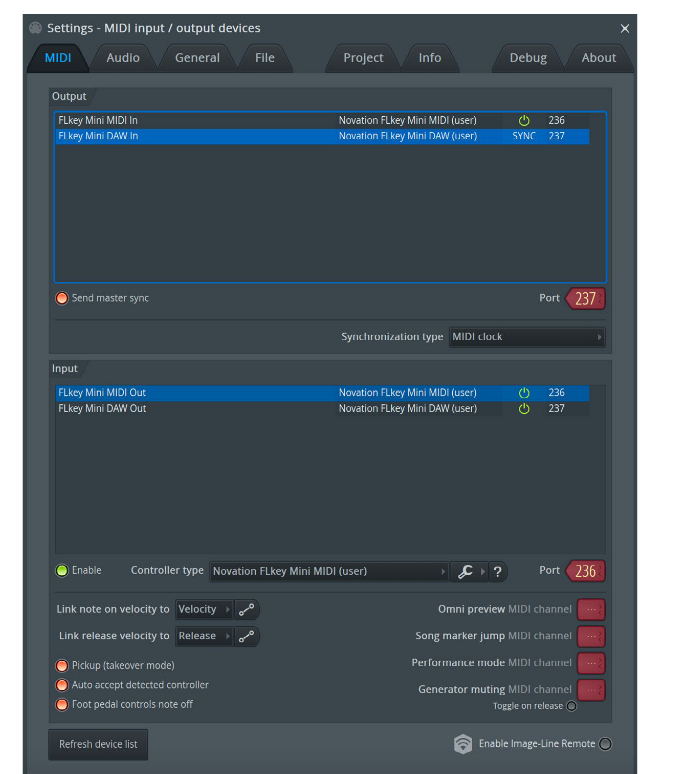Close the Settings window
Viewport: 675px width, 774px height.
(x=625, y=29)
